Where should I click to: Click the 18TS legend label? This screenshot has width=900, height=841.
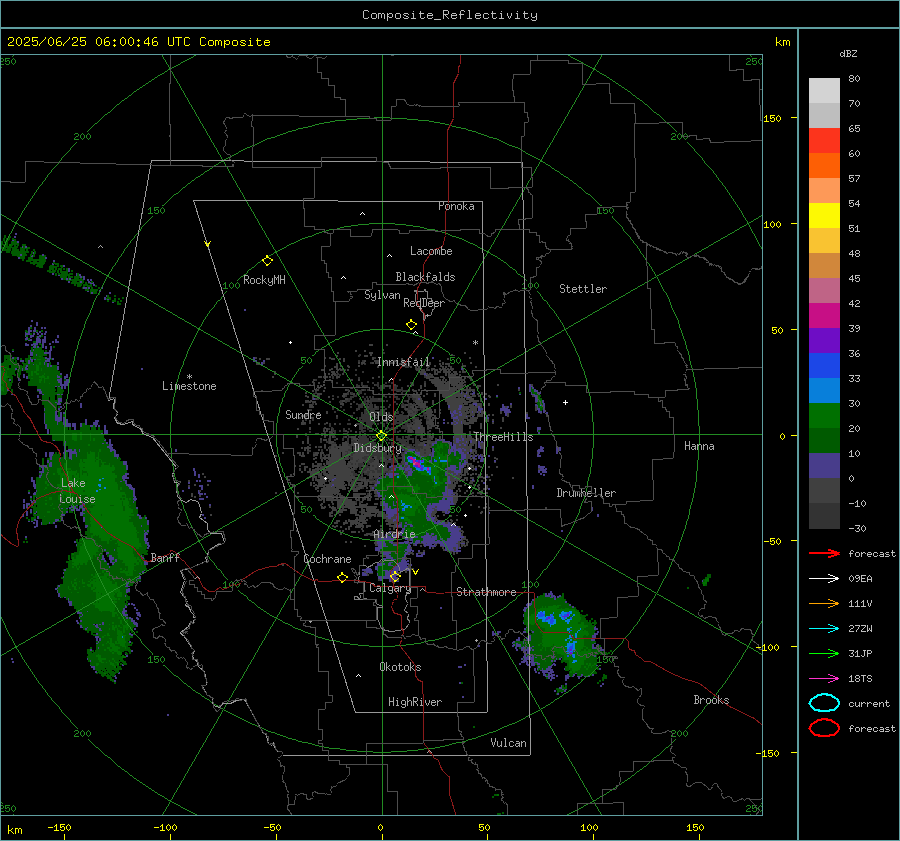(860, 679)
